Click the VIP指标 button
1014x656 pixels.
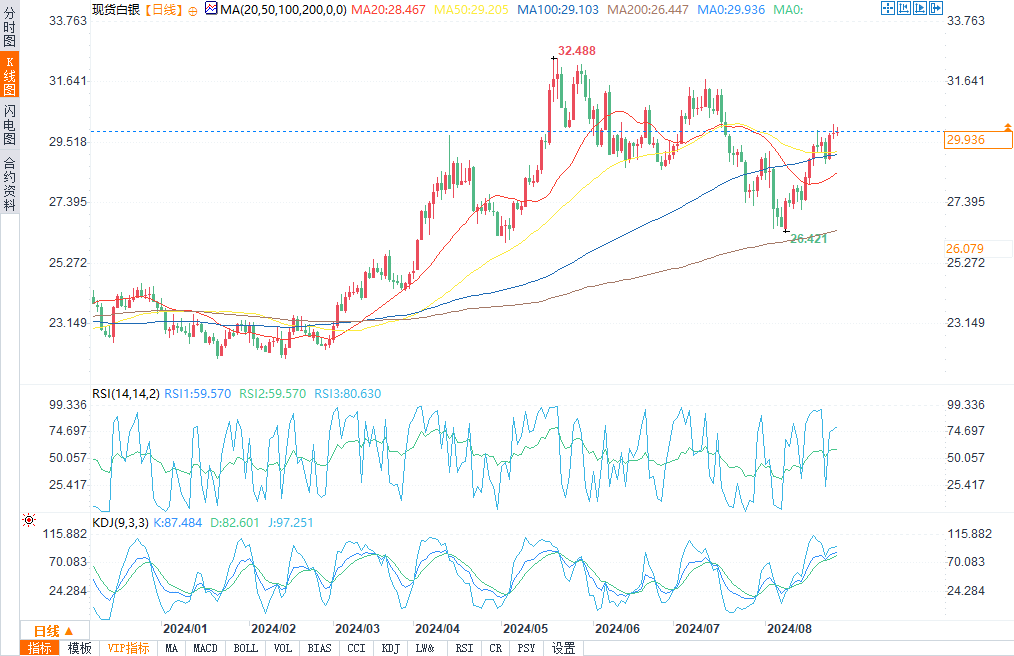coord(129,648)
